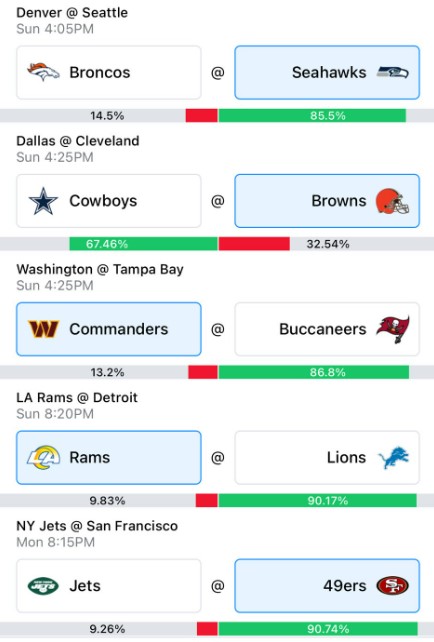Screen dimensions: 434x642
Task: Select Cowboys as the pick
Action: click(108, 201)
